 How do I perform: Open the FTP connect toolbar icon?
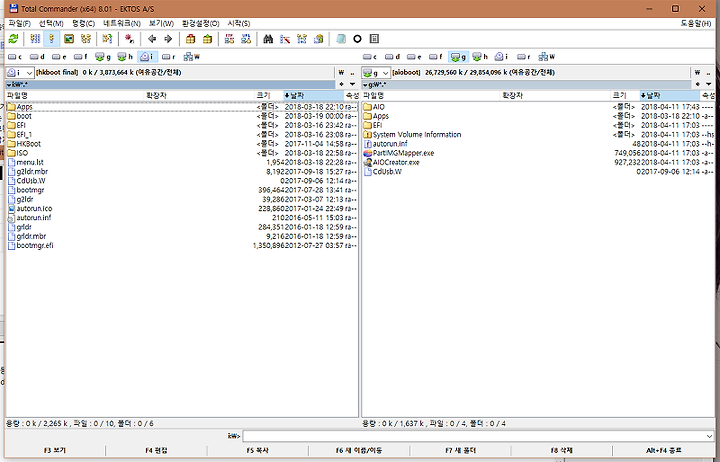click(229, 39)
